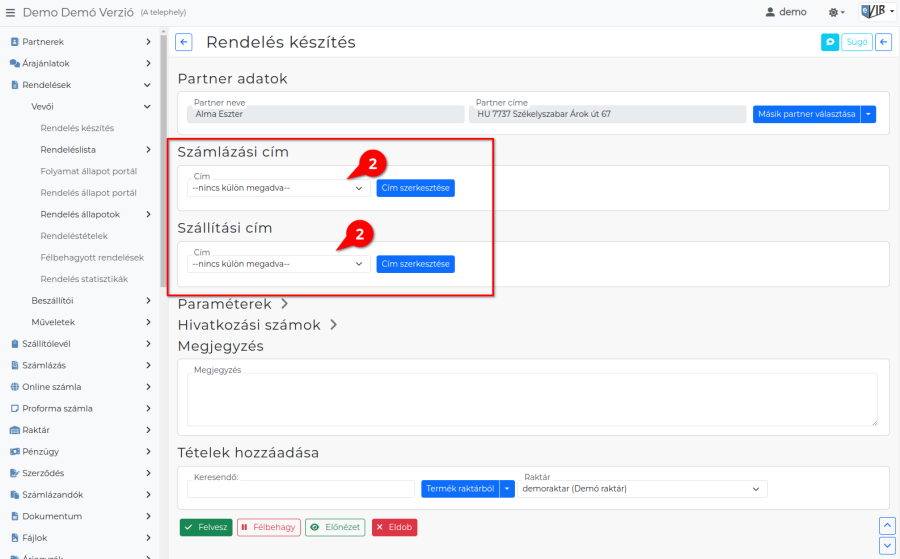900x559 pixels.
Task: Open the hamburger menu icon
Action: [11, 12]
